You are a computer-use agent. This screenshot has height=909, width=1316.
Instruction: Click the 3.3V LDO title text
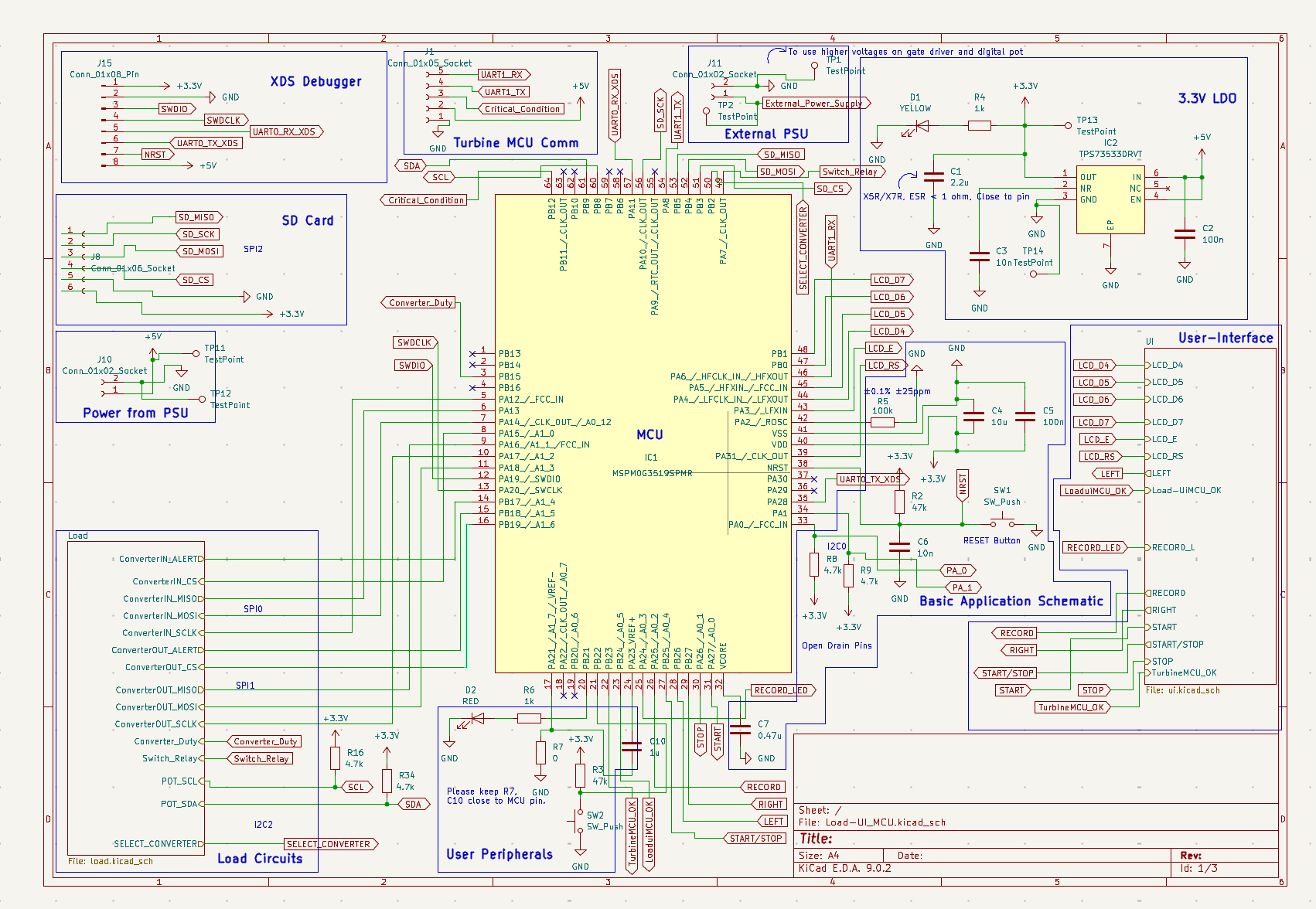(1207, 98)
